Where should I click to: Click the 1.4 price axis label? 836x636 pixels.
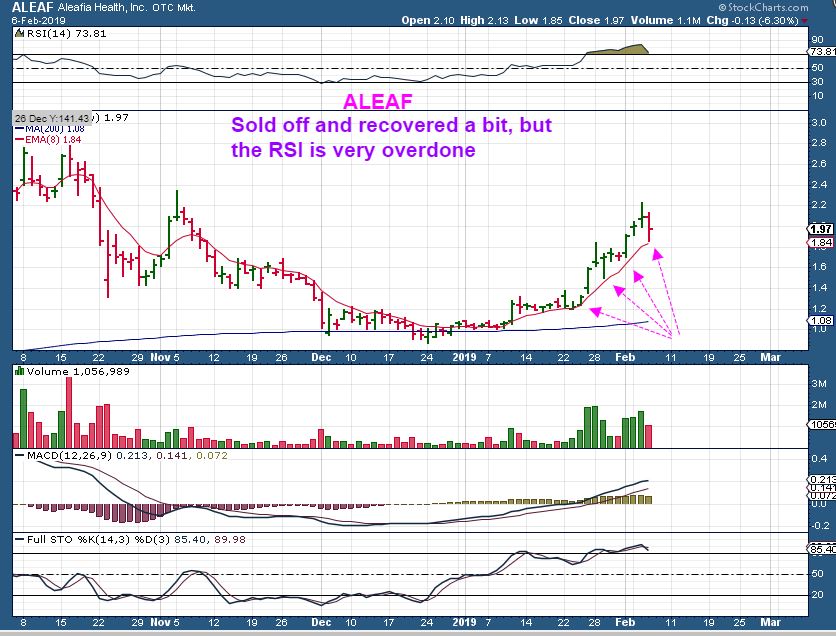tap(818, 288)
